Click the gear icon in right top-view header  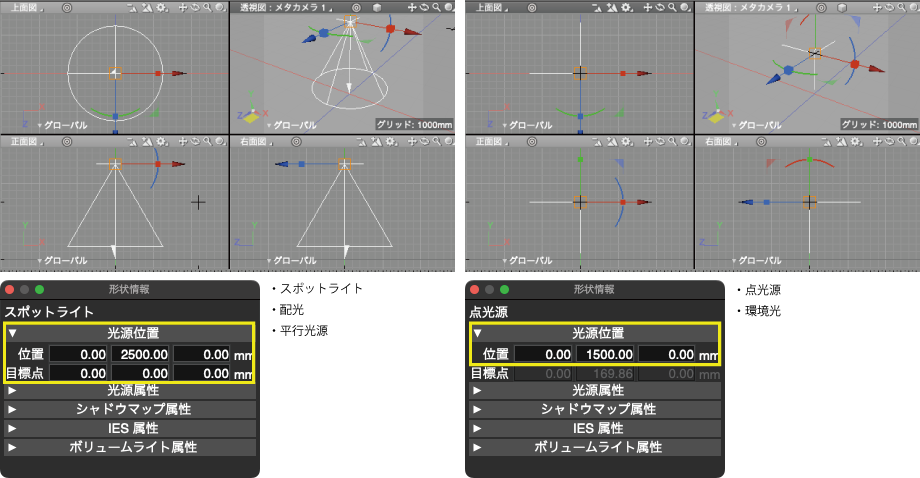pyautogui.click(x=625, y=7)
